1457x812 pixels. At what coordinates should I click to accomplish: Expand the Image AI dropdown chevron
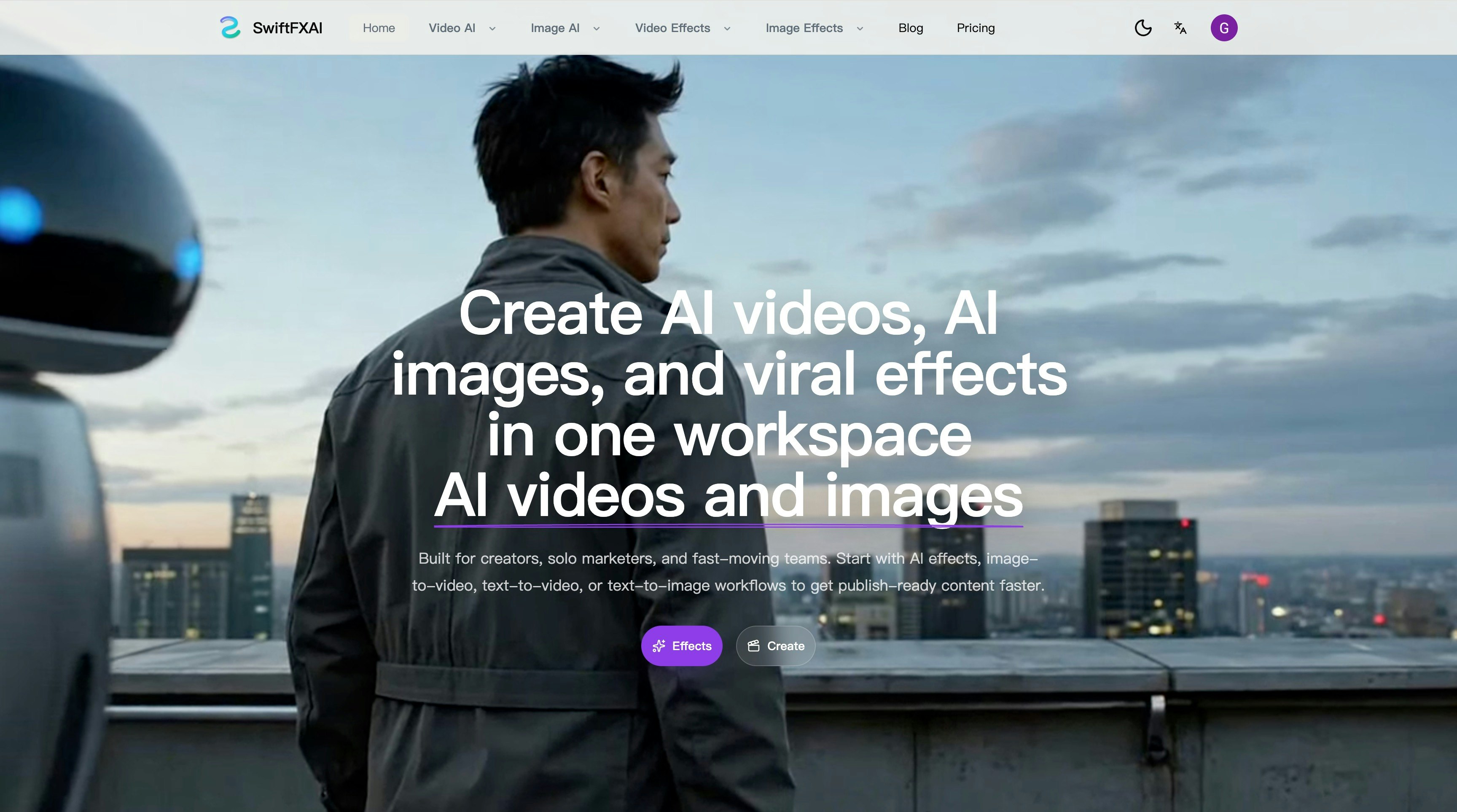596,28
